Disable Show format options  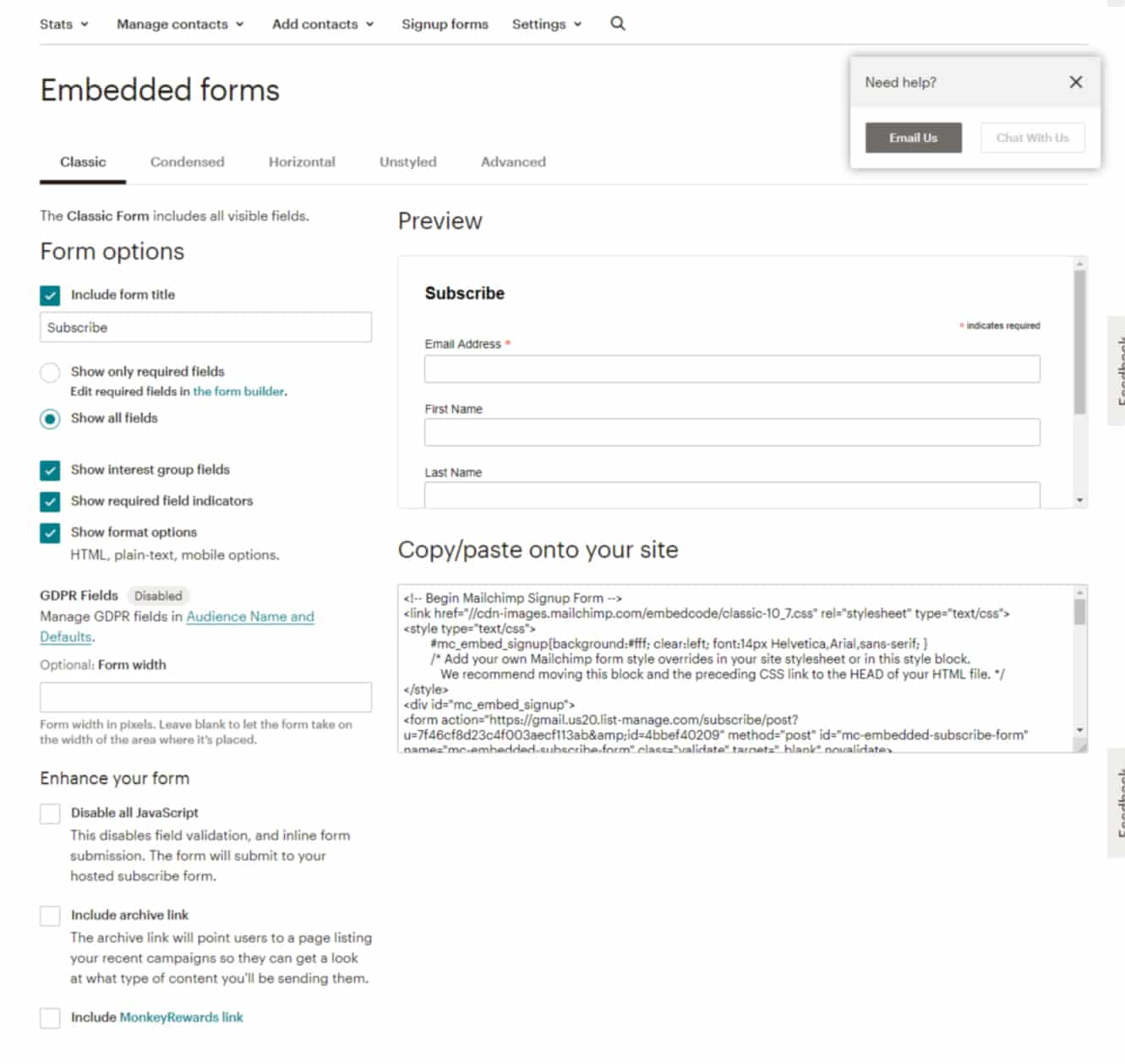pyautogui.click(x=50, y=532)
